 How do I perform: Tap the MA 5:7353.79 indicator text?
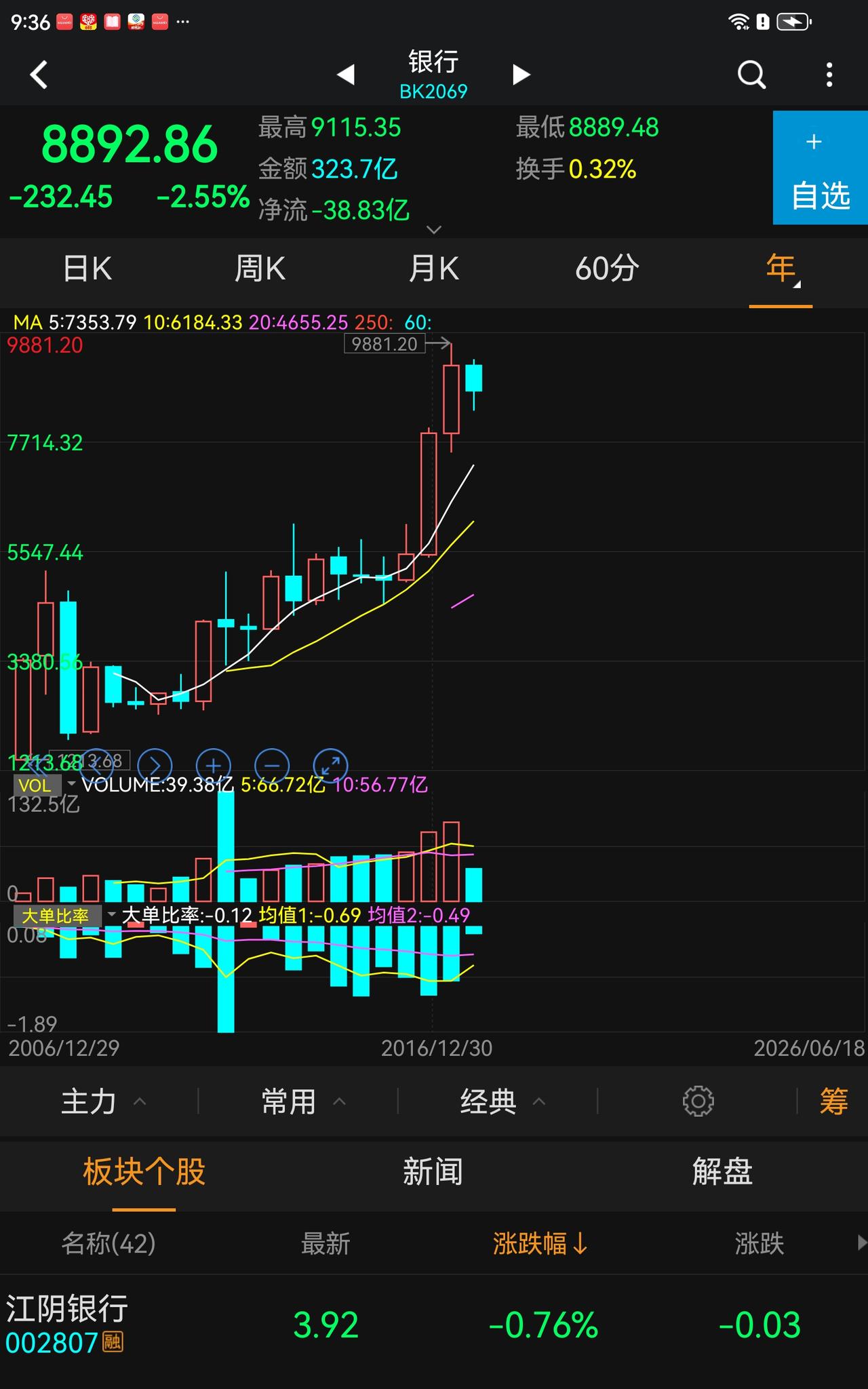point(75,322)
